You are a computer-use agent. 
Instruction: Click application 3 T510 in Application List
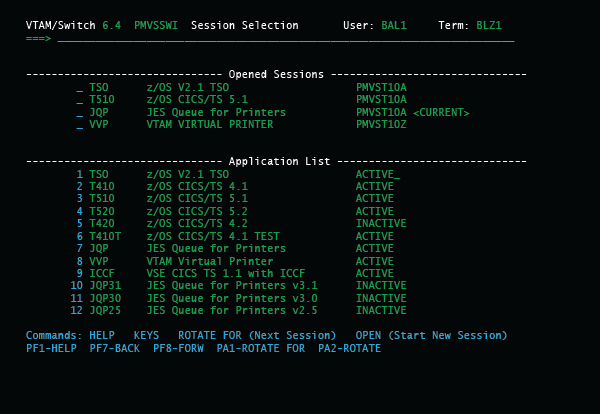pos(235,199)
